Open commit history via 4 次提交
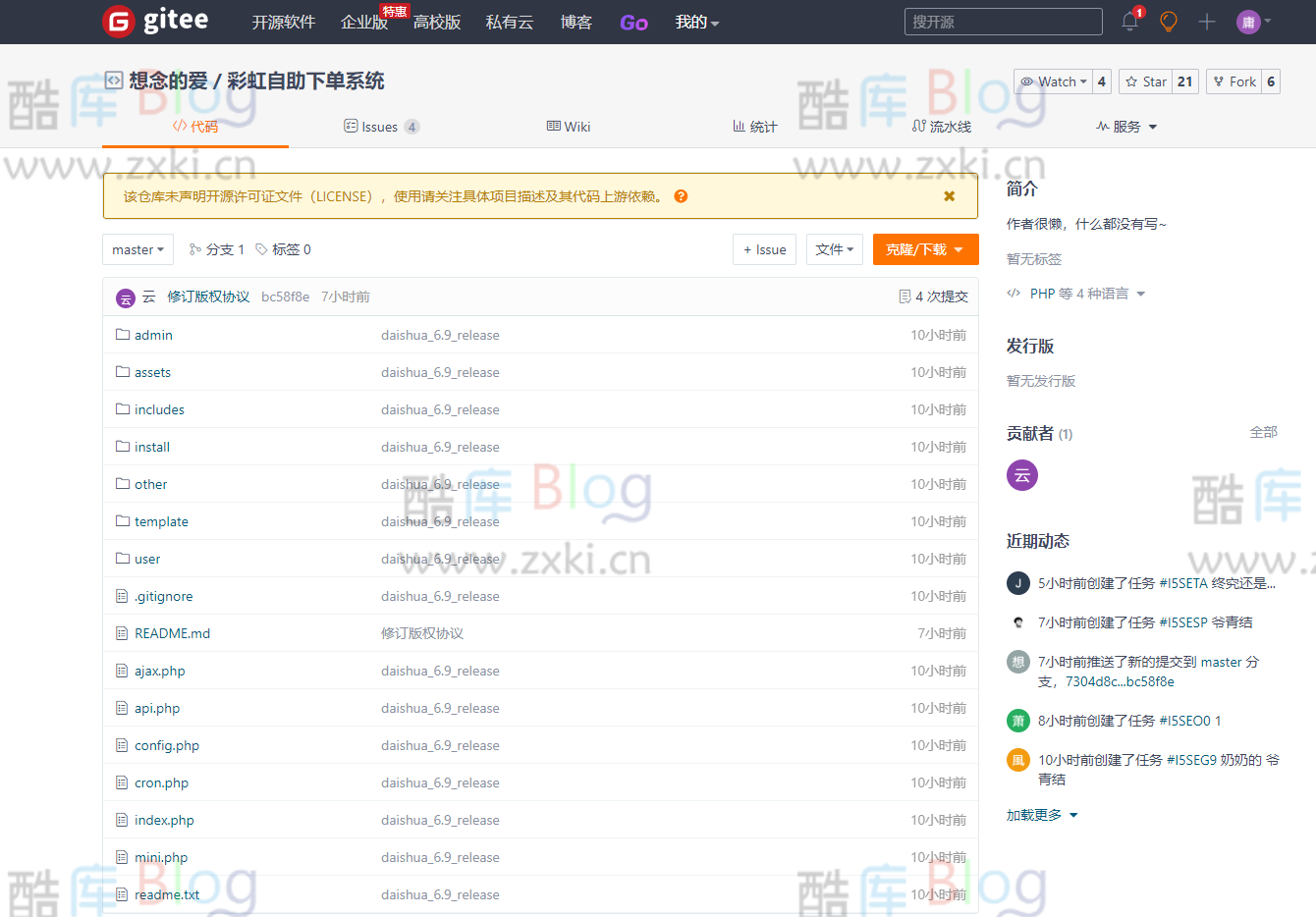 (931, 296)
